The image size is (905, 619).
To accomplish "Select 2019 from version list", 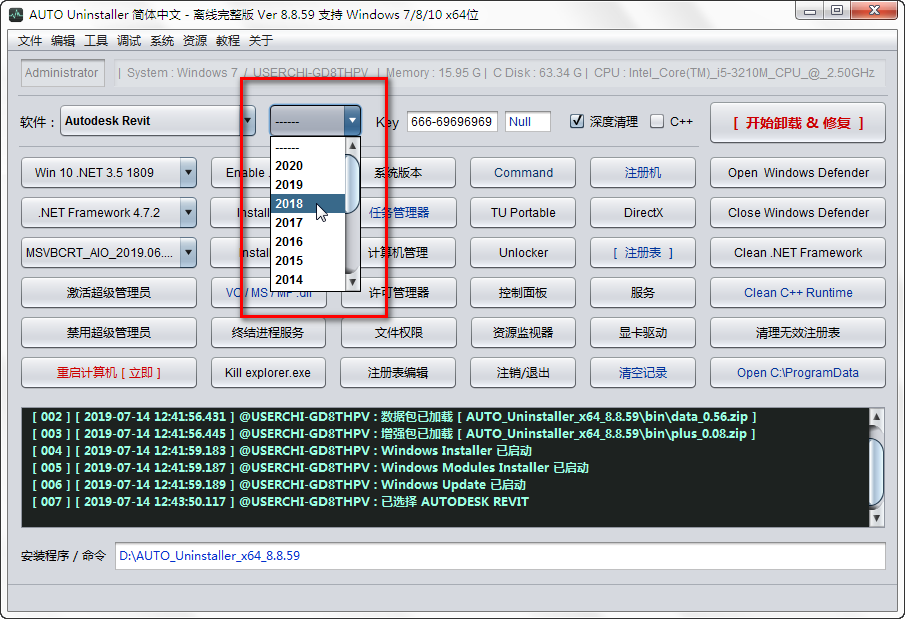I will pos(308,185).
